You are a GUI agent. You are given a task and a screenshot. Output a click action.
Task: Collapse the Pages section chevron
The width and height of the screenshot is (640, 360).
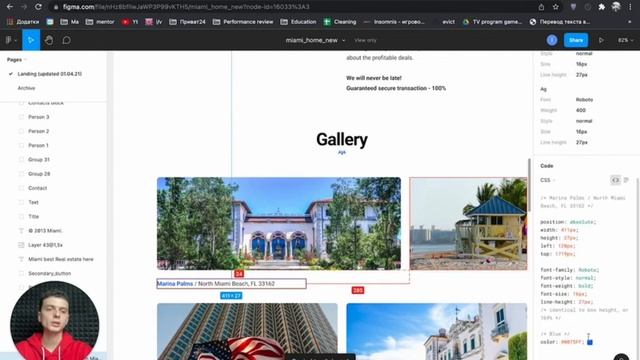pyautogui.click(x=26, y=60)
